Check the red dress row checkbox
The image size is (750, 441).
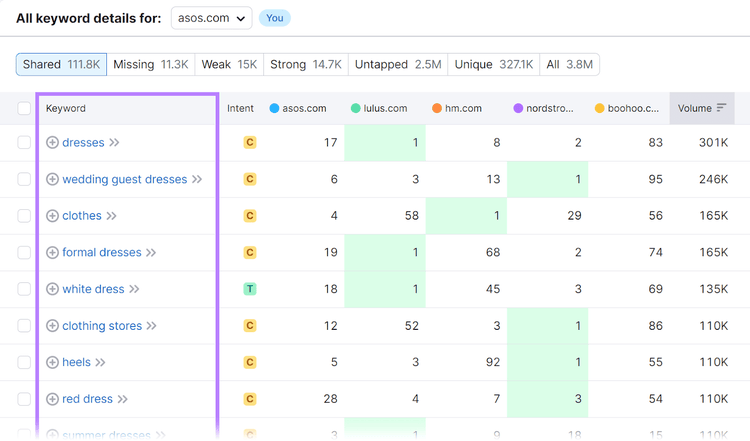click(24, 399)
